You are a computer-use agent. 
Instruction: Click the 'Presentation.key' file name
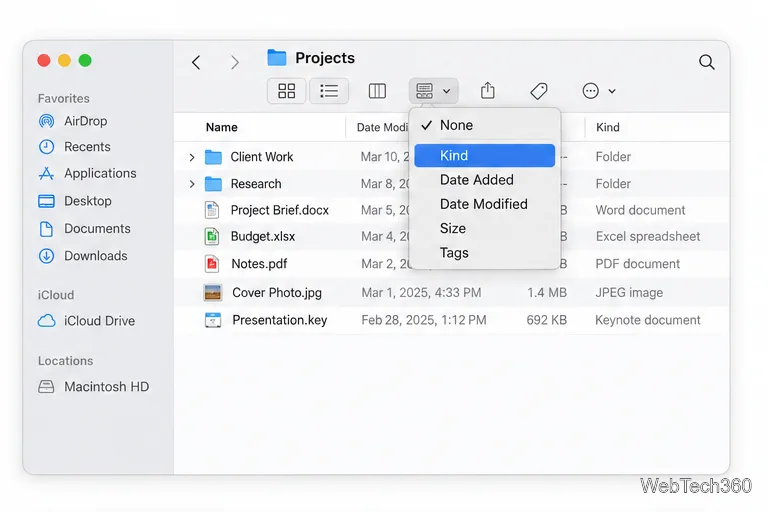pyautogui.click(x=280, y=320)
